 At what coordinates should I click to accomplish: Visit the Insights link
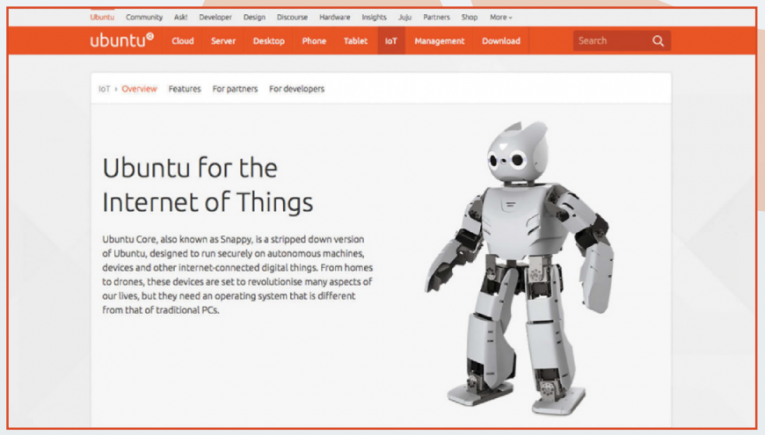pos(374,17)
